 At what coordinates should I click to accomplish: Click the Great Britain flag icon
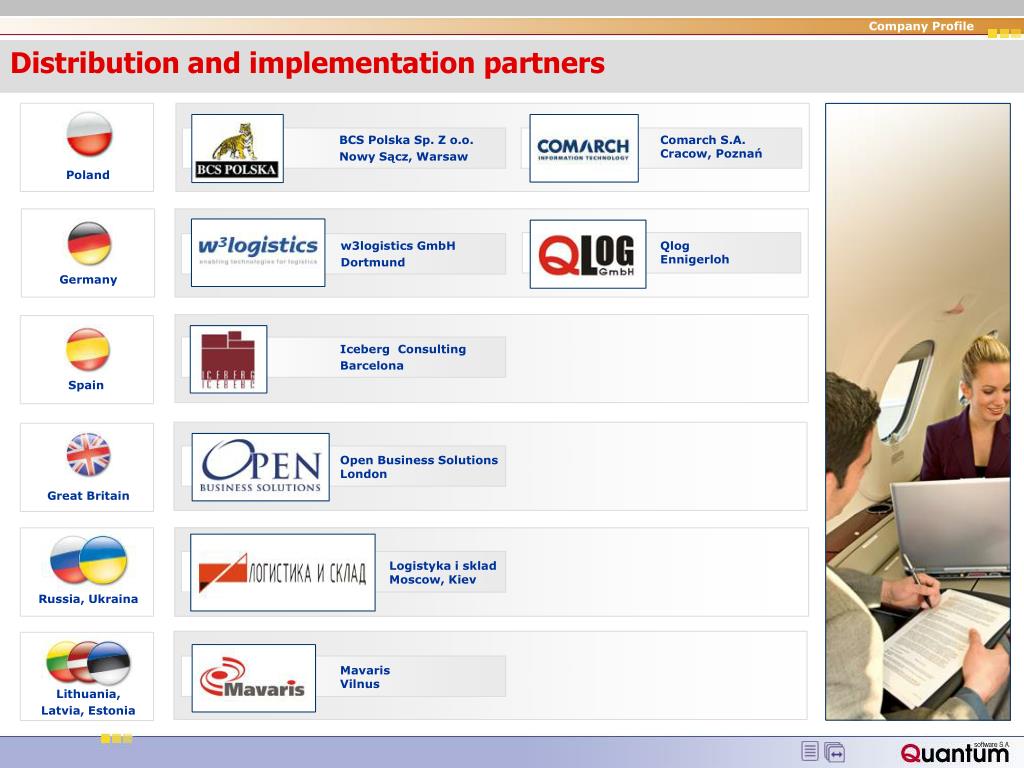[x=88, y=455]
